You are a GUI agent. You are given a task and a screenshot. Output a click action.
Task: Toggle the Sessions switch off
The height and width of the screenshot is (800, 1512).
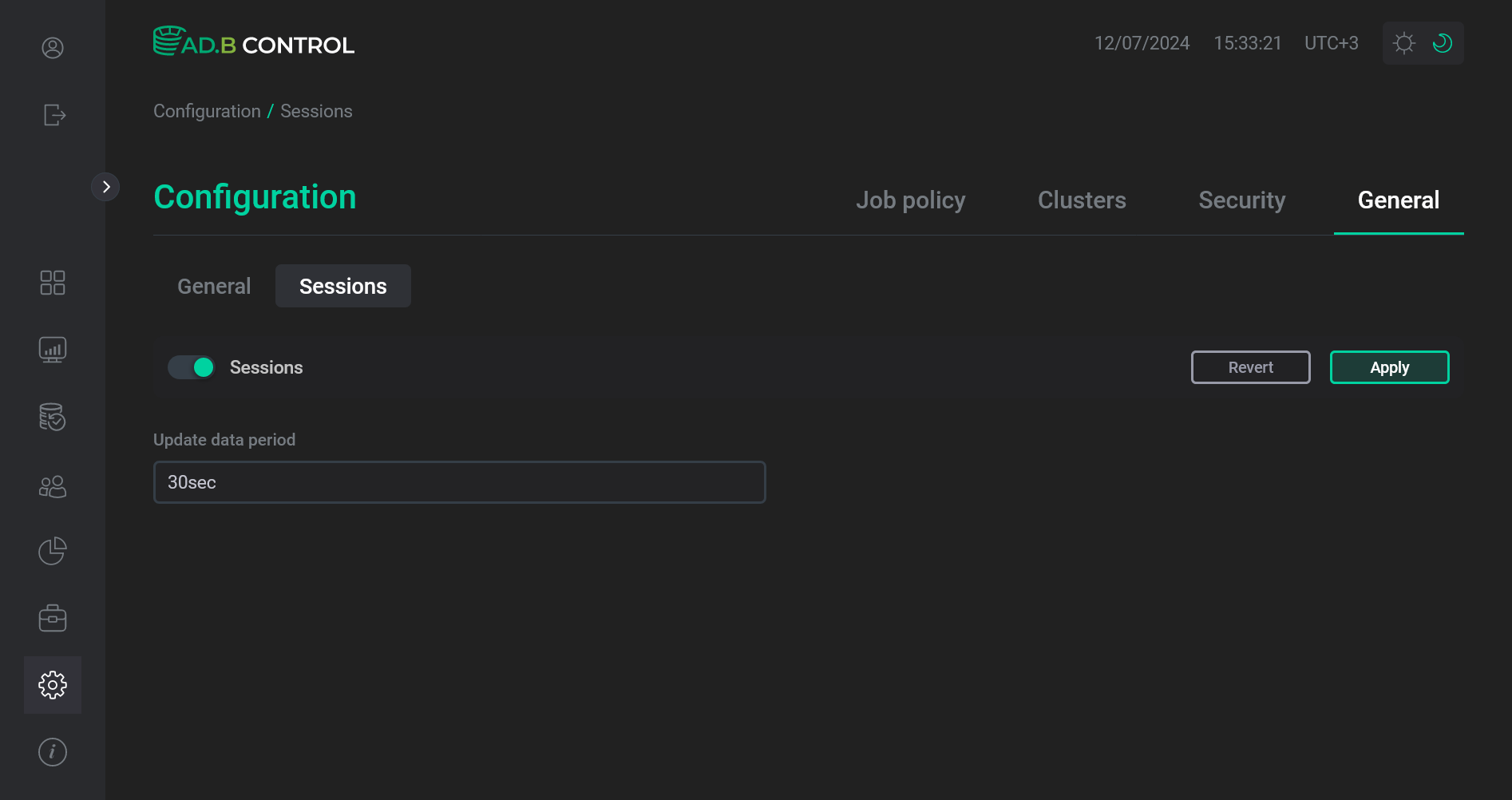(191, 367)
